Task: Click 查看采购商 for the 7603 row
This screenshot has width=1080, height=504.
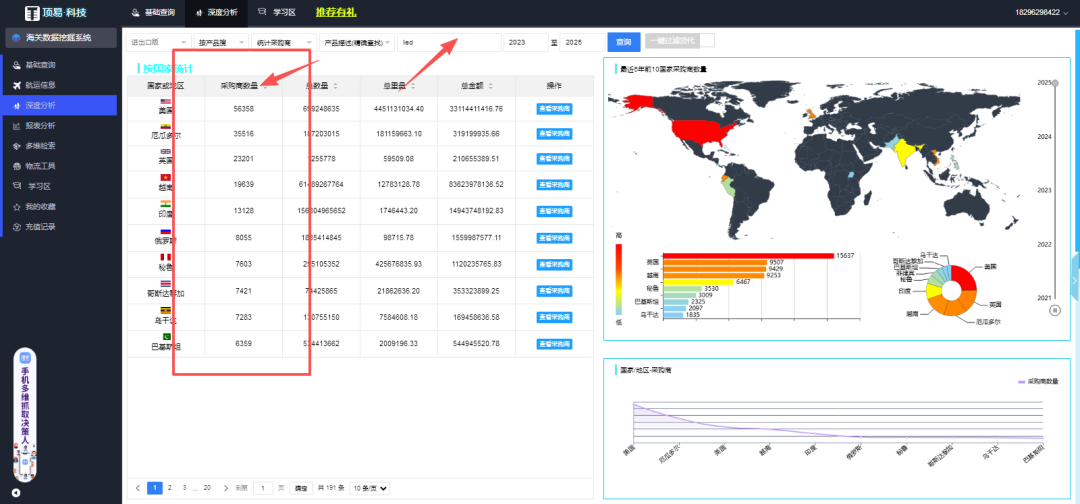Action: click(554, 264)
